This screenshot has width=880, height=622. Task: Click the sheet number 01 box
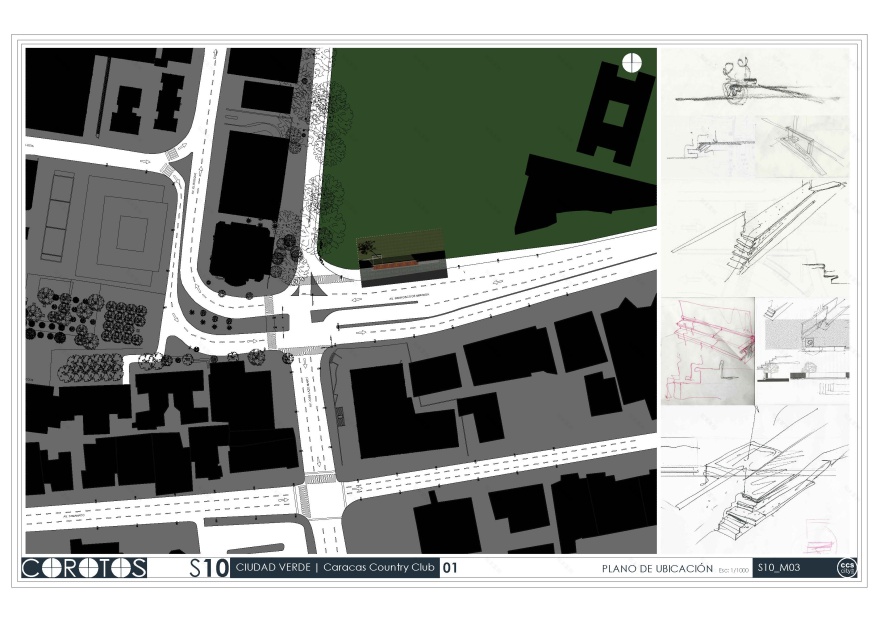point(450,568)
